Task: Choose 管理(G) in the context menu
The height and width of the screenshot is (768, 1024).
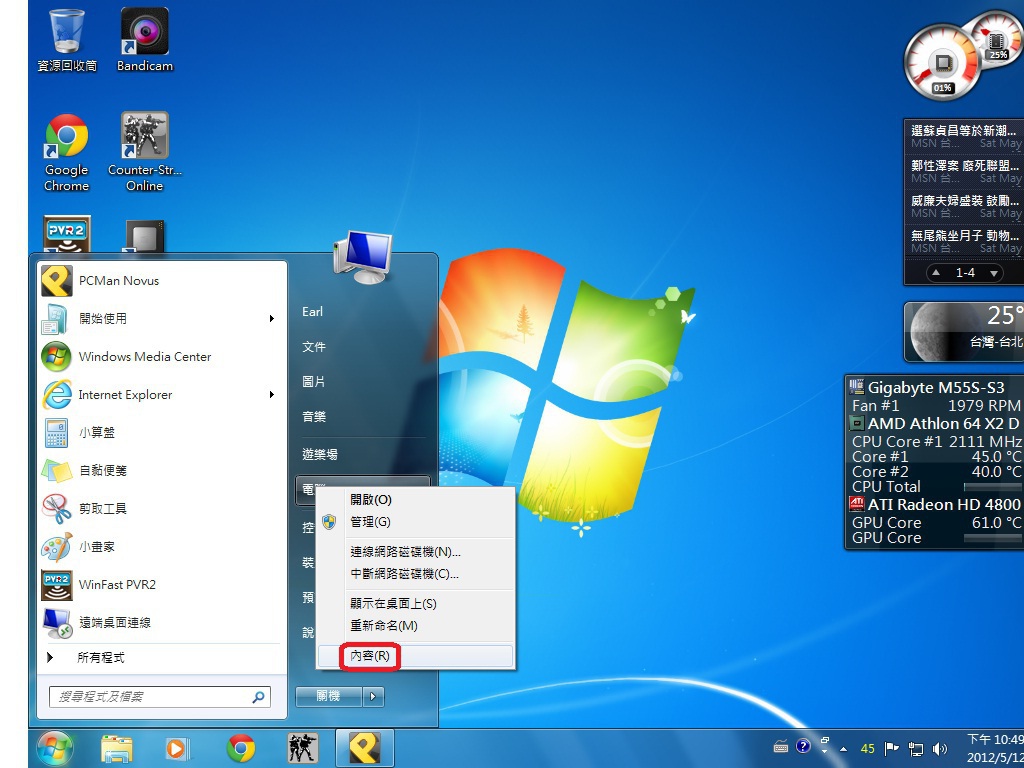Action: click(415, 522)
